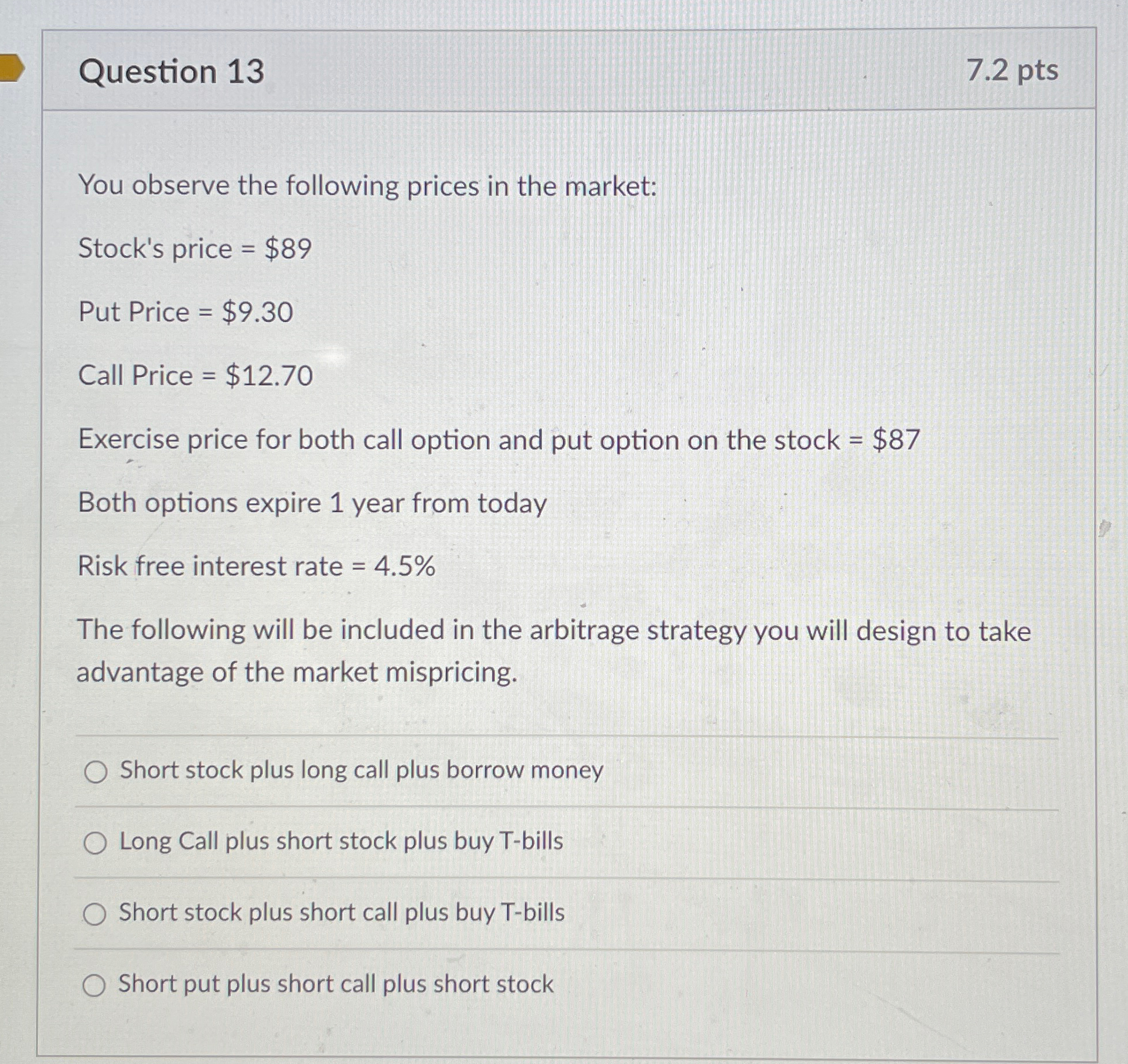Click the arbitrage strategy paragraph text
This screenshot has height=1064, width=1128.
551,649
